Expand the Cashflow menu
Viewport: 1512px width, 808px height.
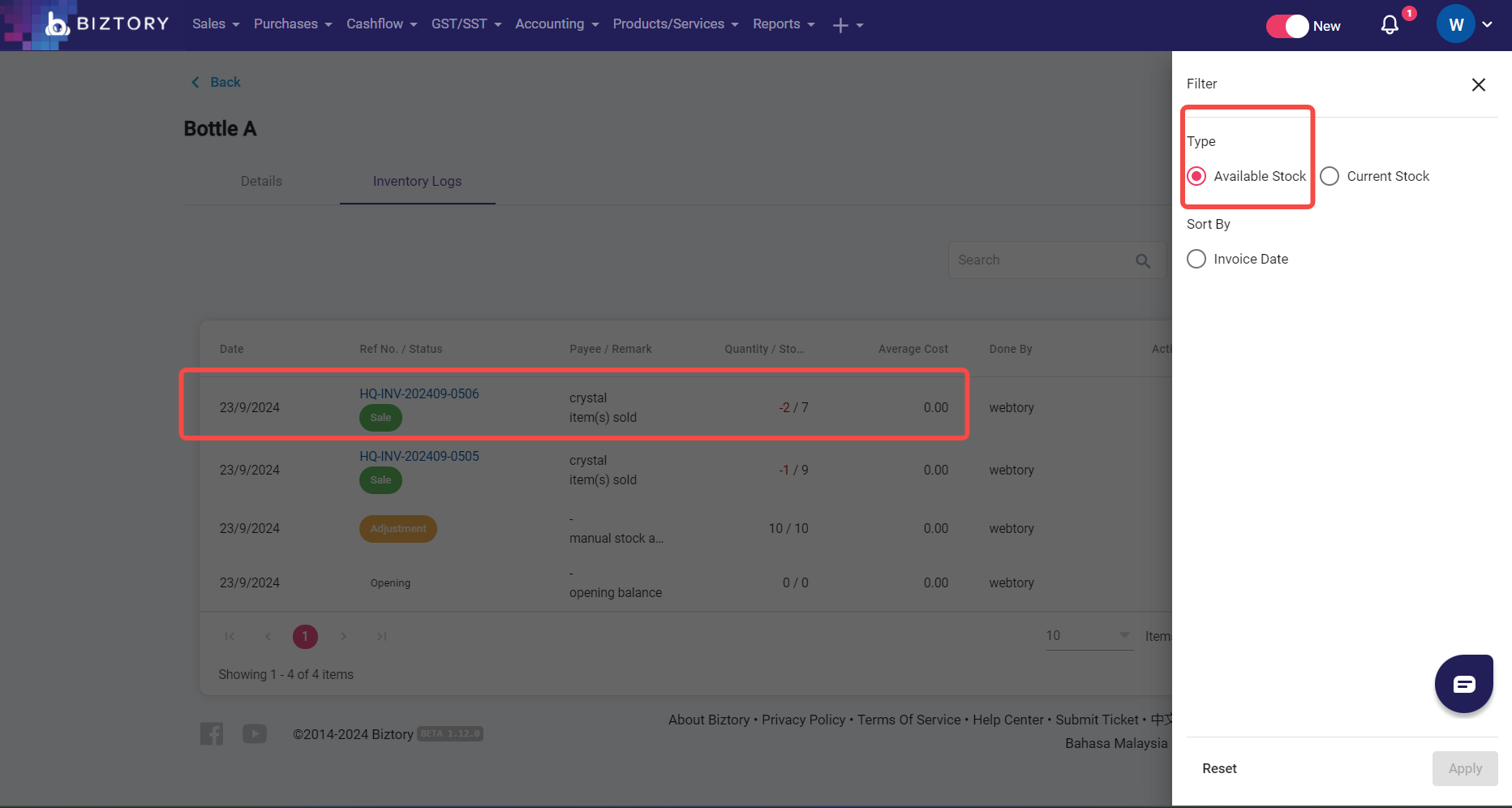pos(382,24)
